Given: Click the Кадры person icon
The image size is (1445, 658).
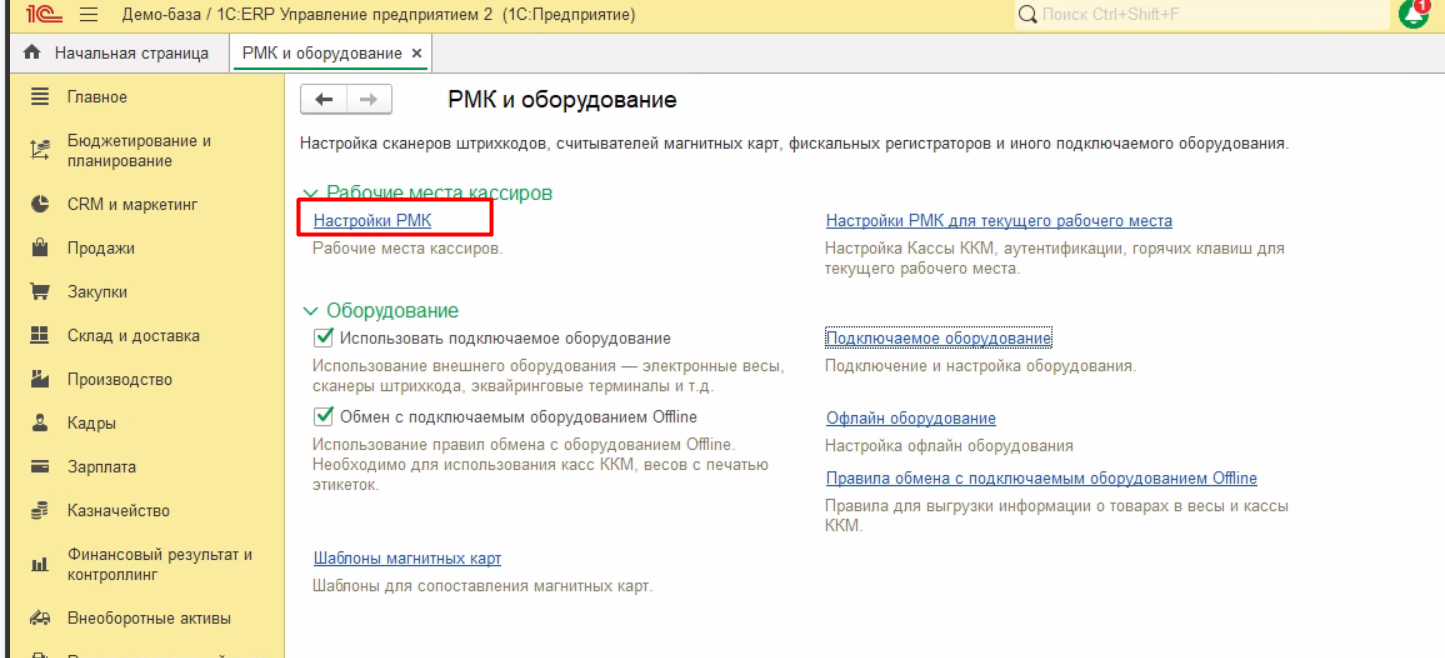Looking at the screenshot, I should coord(40,423).
